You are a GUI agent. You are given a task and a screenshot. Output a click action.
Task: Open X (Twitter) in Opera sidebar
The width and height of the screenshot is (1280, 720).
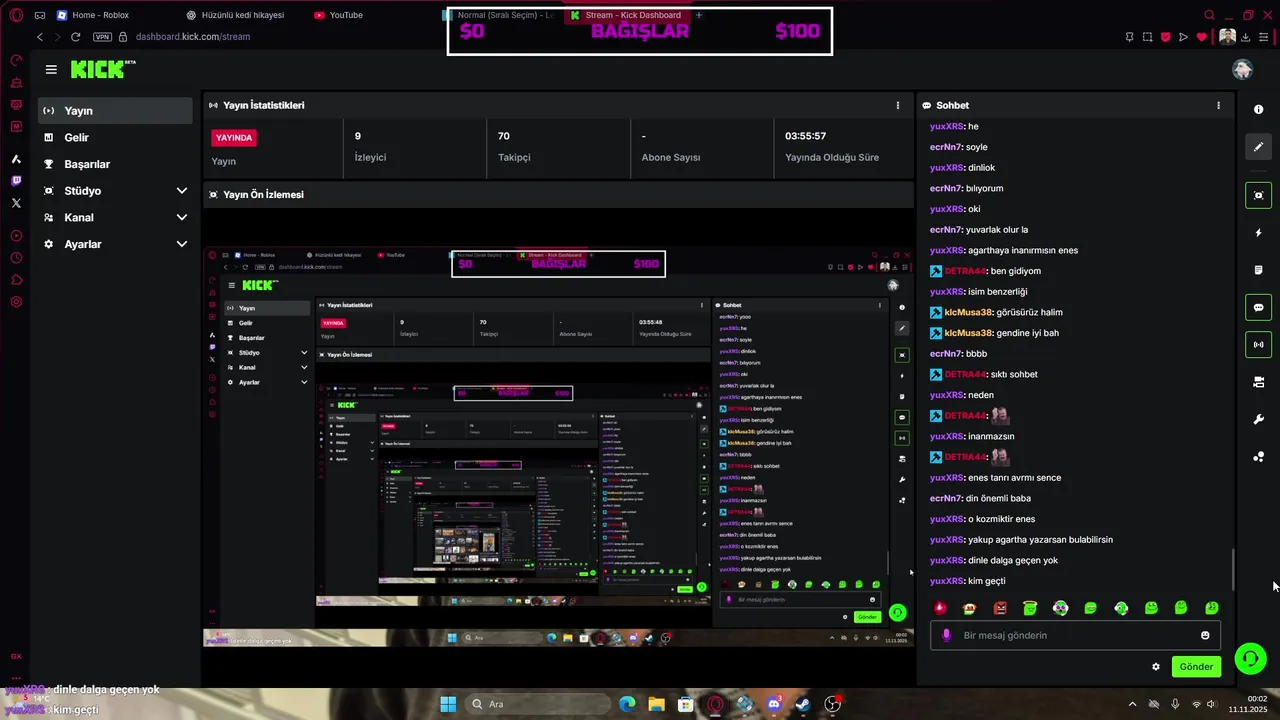[x=16, y=203]
